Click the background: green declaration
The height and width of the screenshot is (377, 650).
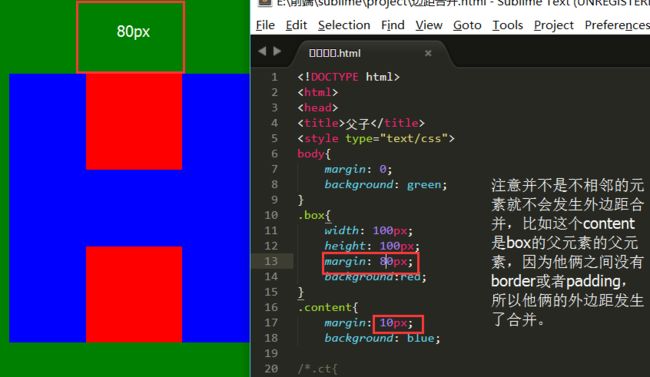[386, 185]
